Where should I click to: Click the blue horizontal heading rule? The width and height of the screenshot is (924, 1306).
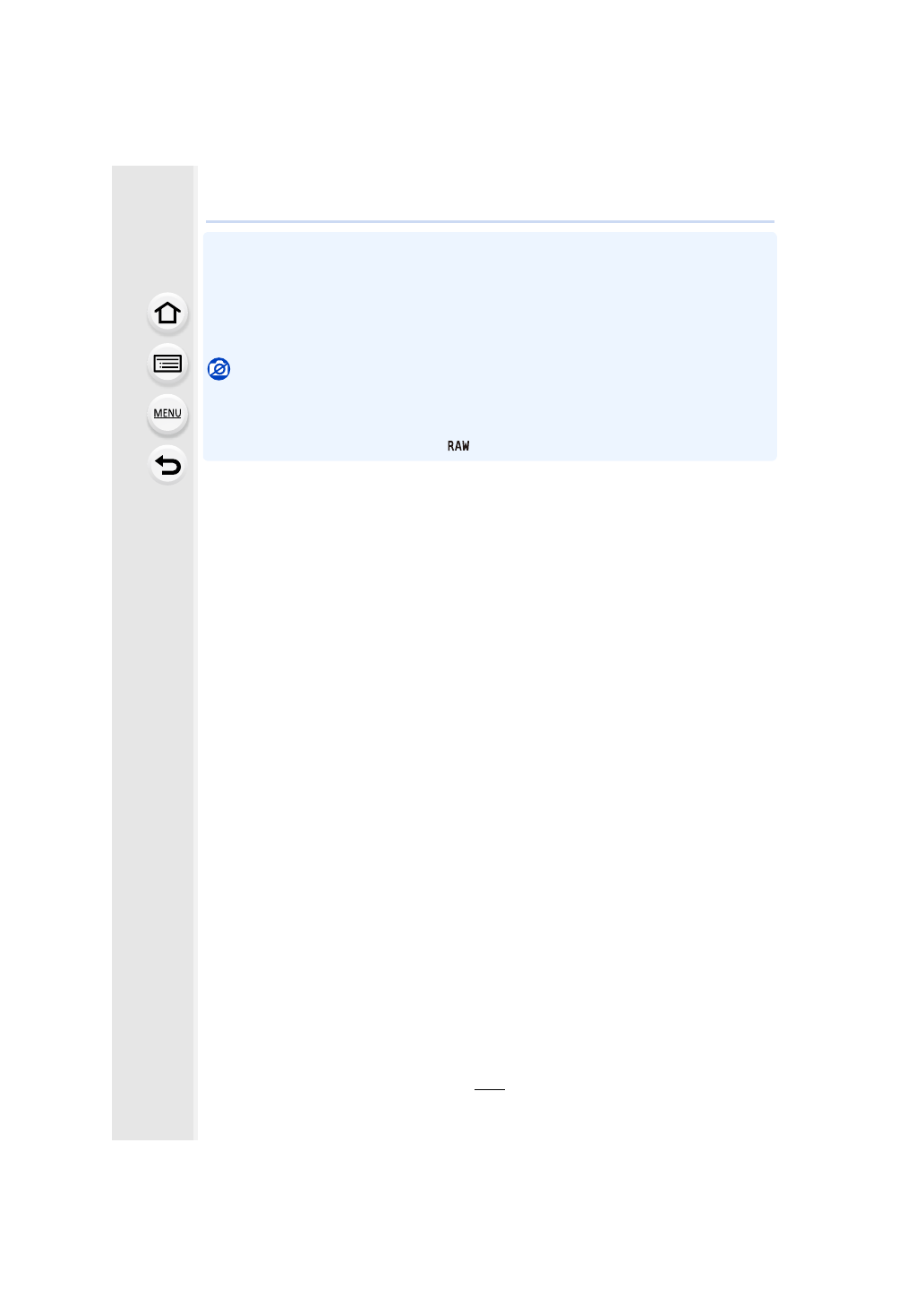[x=490, y=221]
